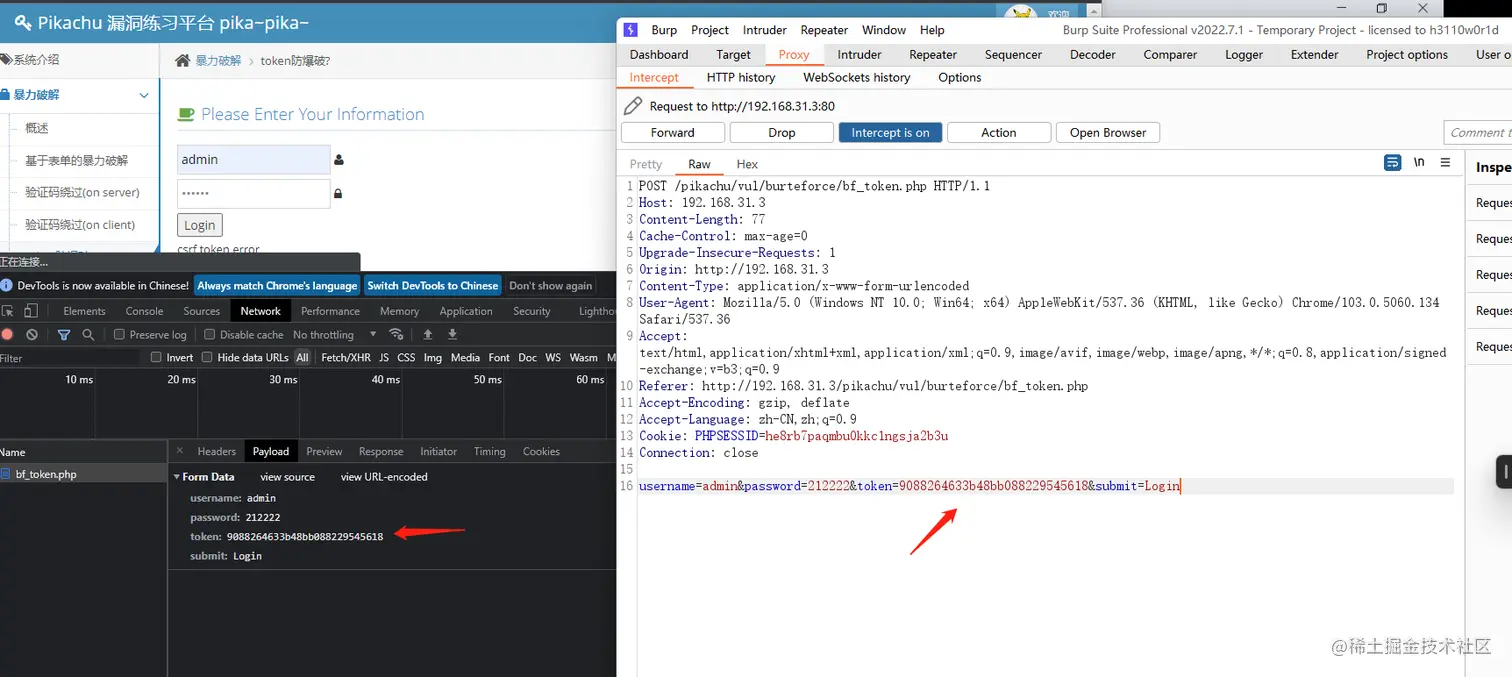Viewport: 1512px width, 677px height.
Task: Open network conditions Wi-Fi gear icon
Action: (396, 334)
